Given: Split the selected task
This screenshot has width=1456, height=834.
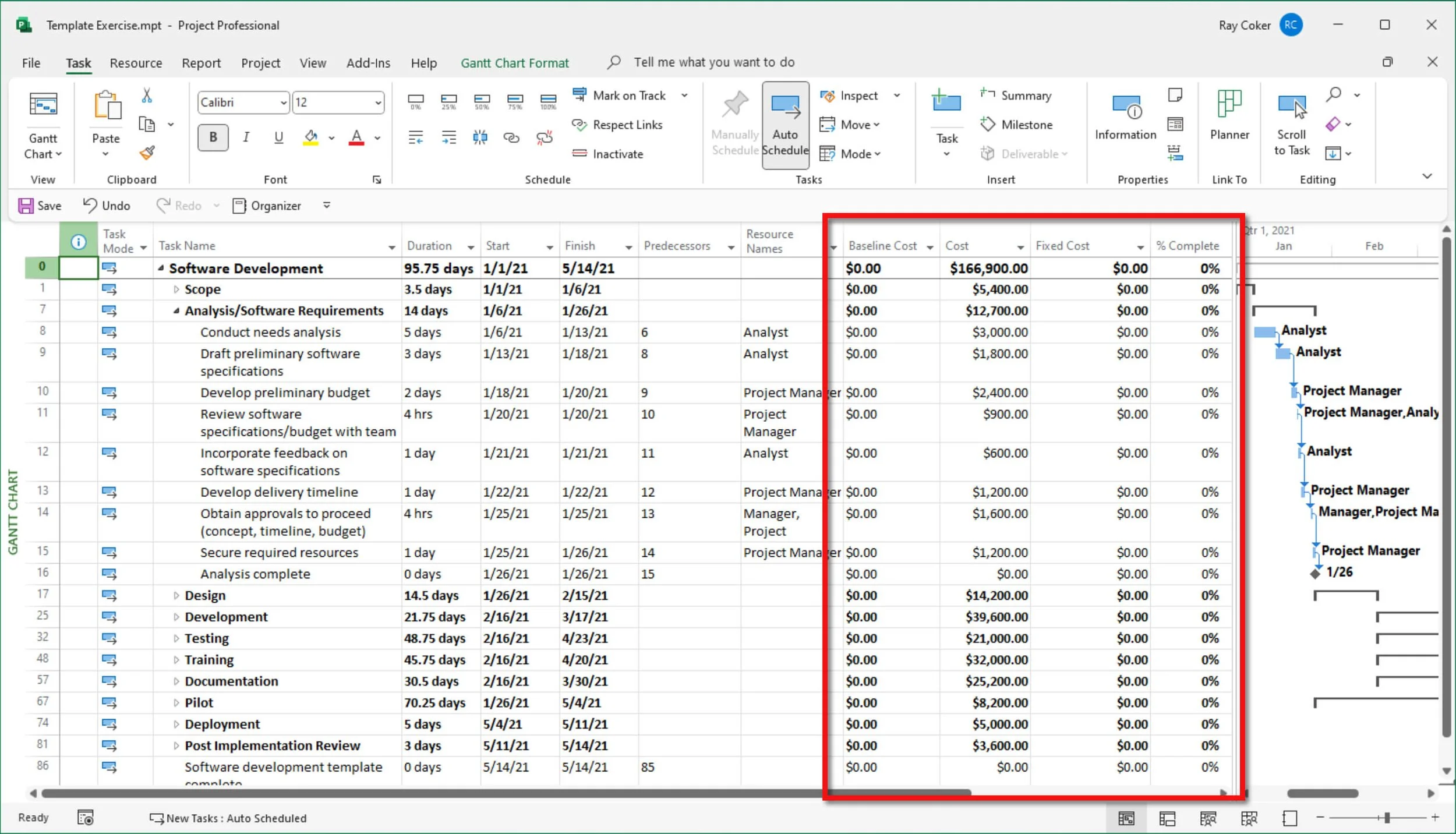Looking at the screenshot, I should click(x=480, y=137).
